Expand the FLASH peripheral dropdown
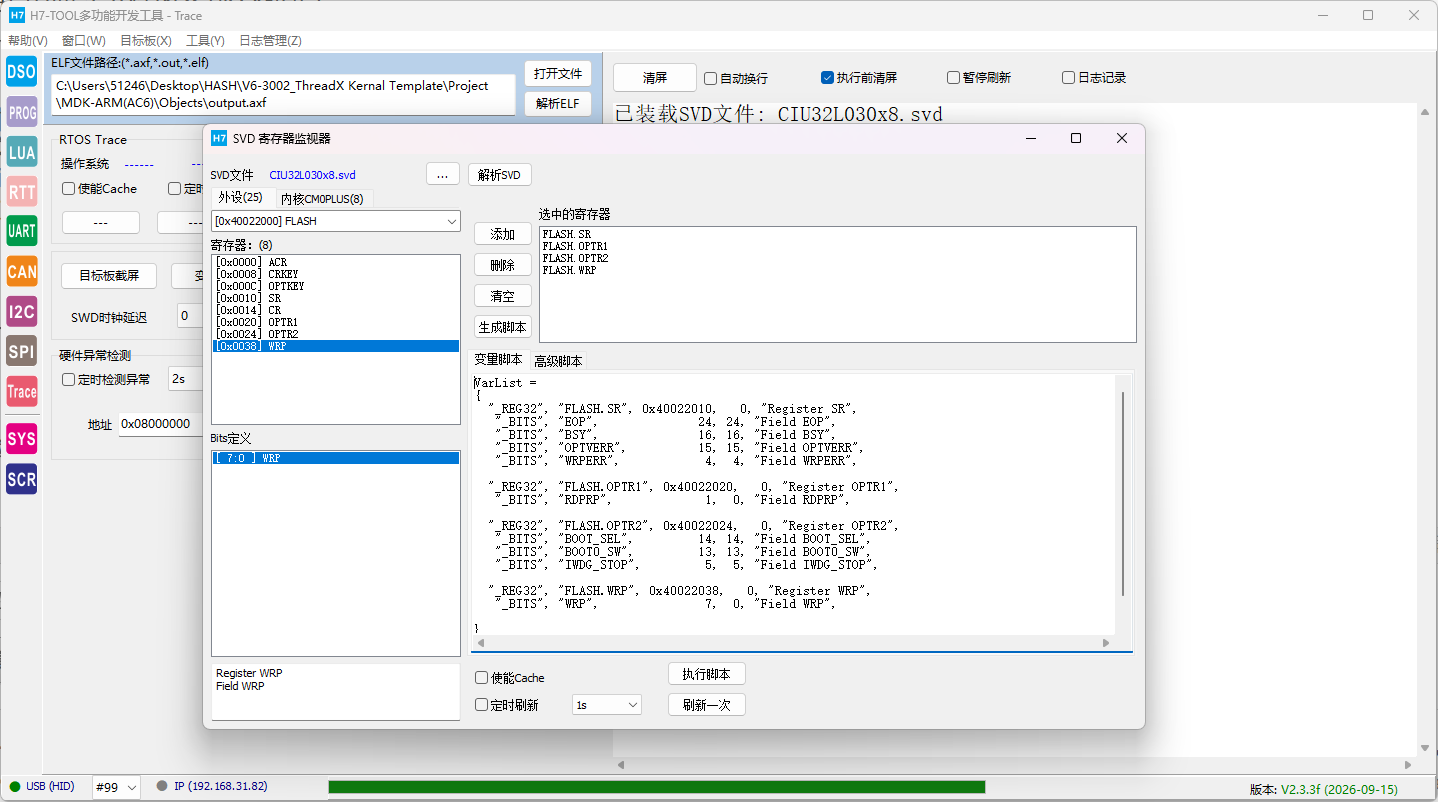Image resolution: width=1438 pixels, height=802 pixels. coord(336,221)
